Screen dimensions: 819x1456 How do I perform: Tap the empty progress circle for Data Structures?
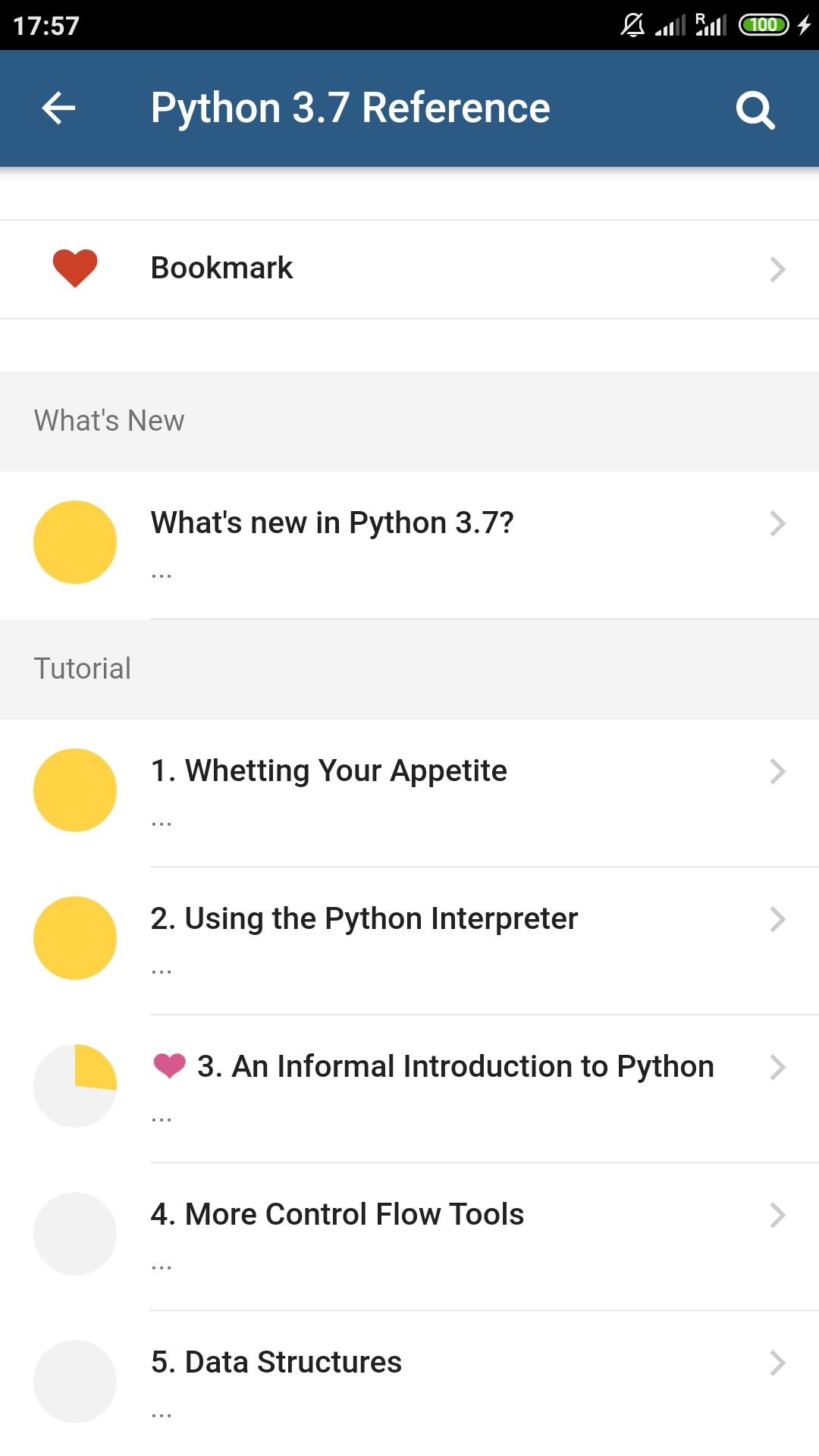(x=75, y=1382)
